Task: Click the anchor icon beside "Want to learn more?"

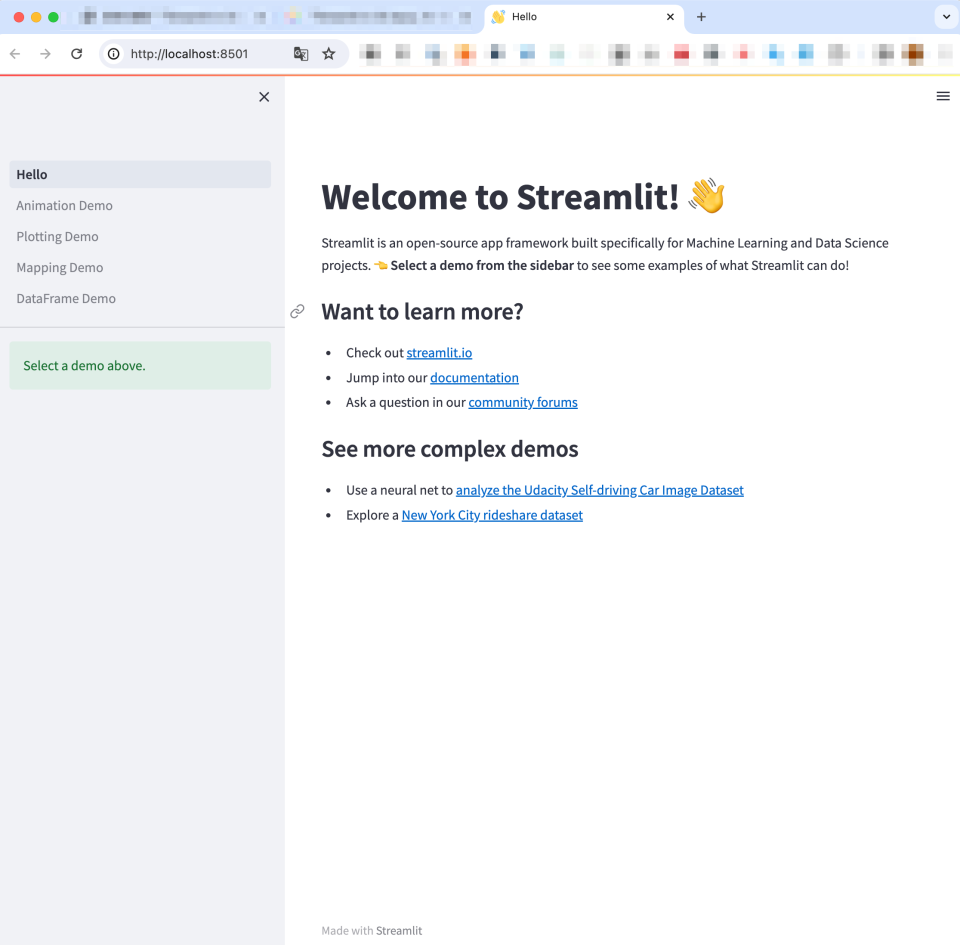Action: click(x=297, y=311)
